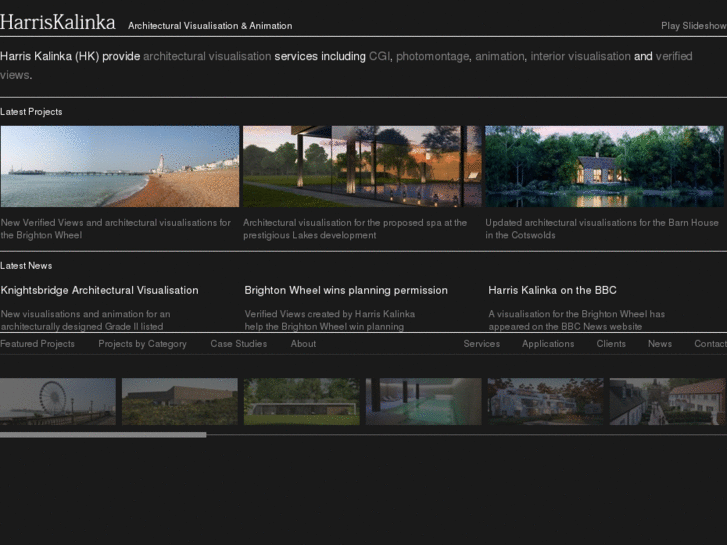Click BBC News website summary text
The width and height of the screenshot is (727, 545).
(x=576, y=320)
